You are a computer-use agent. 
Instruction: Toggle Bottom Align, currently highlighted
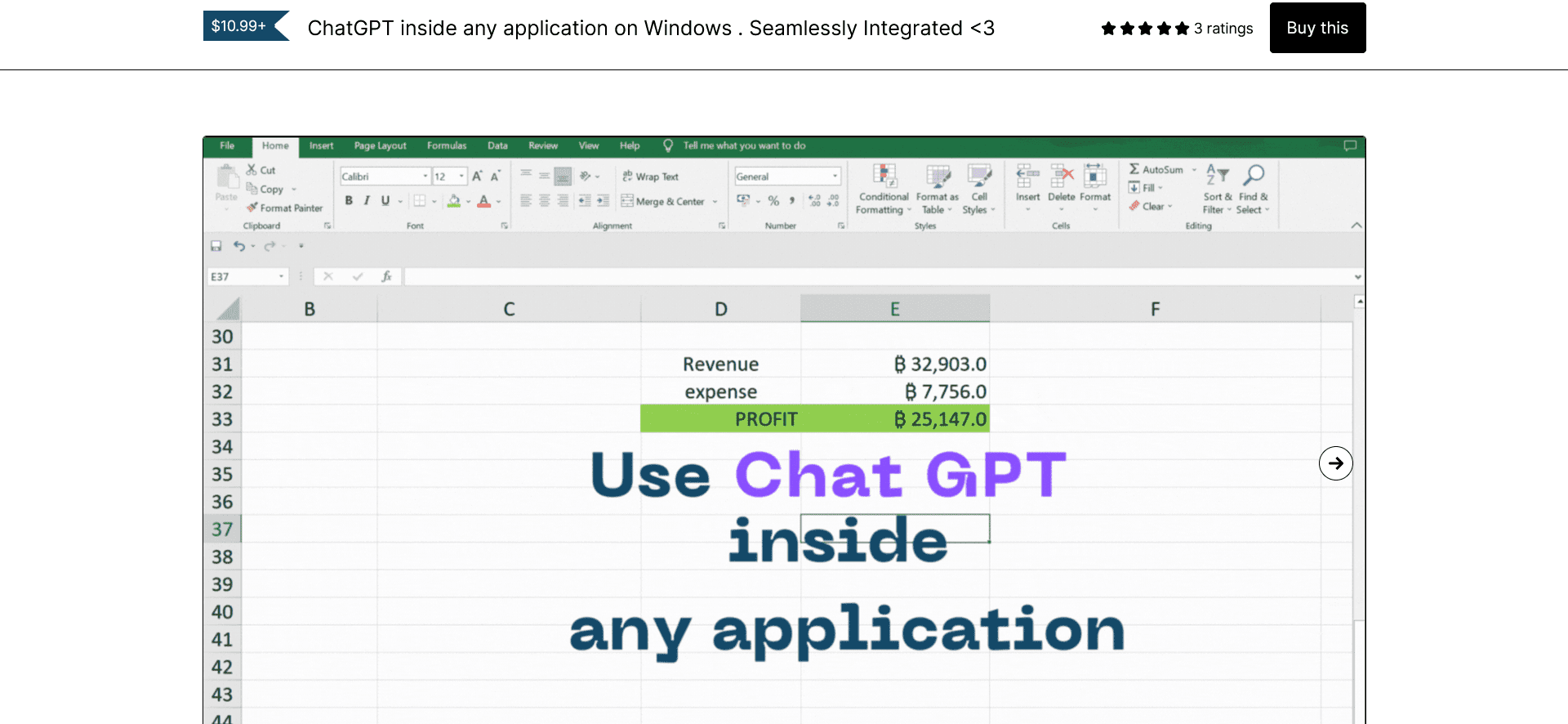pyautogui.click(x=563, y=177)
